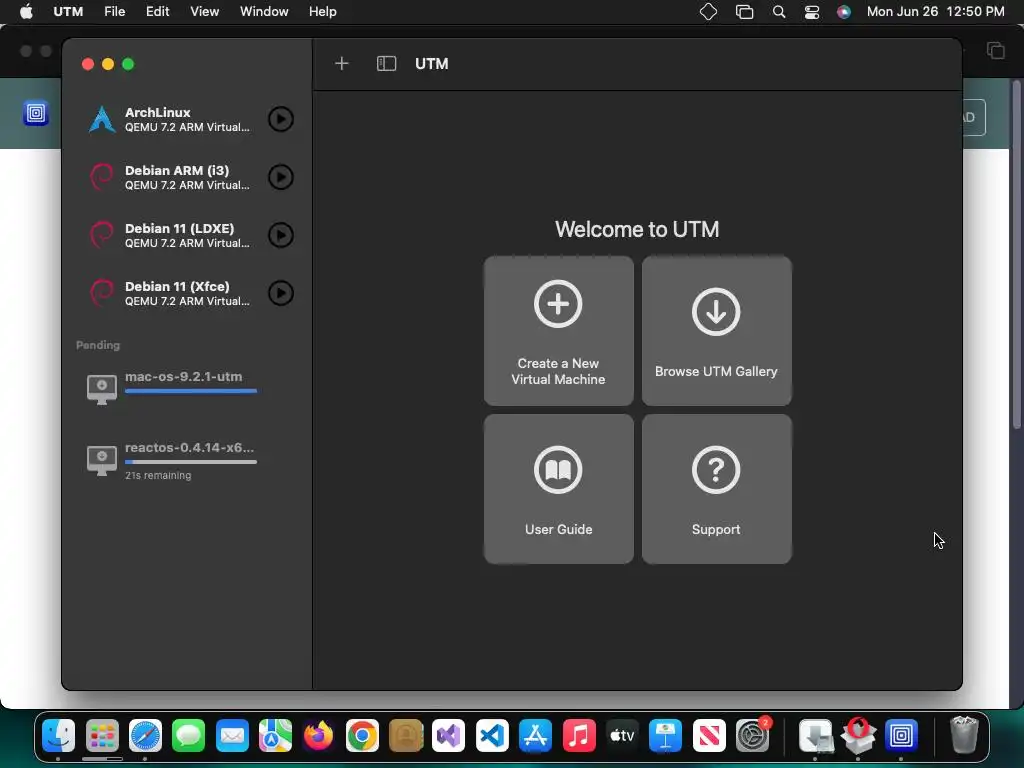Open Maps from the Dock
1024x768 pixels.
[x=275, y=736]
